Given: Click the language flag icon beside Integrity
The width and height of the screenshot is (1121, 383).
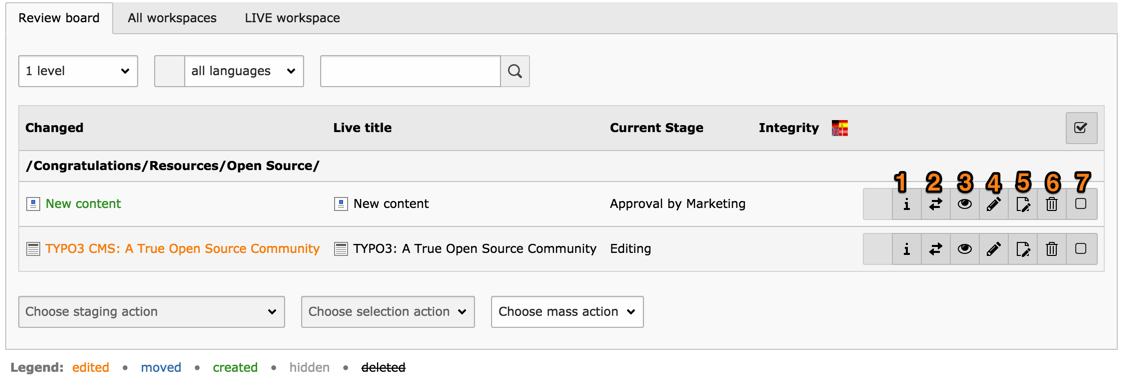Looking at the screenshot, I should 839,128.
